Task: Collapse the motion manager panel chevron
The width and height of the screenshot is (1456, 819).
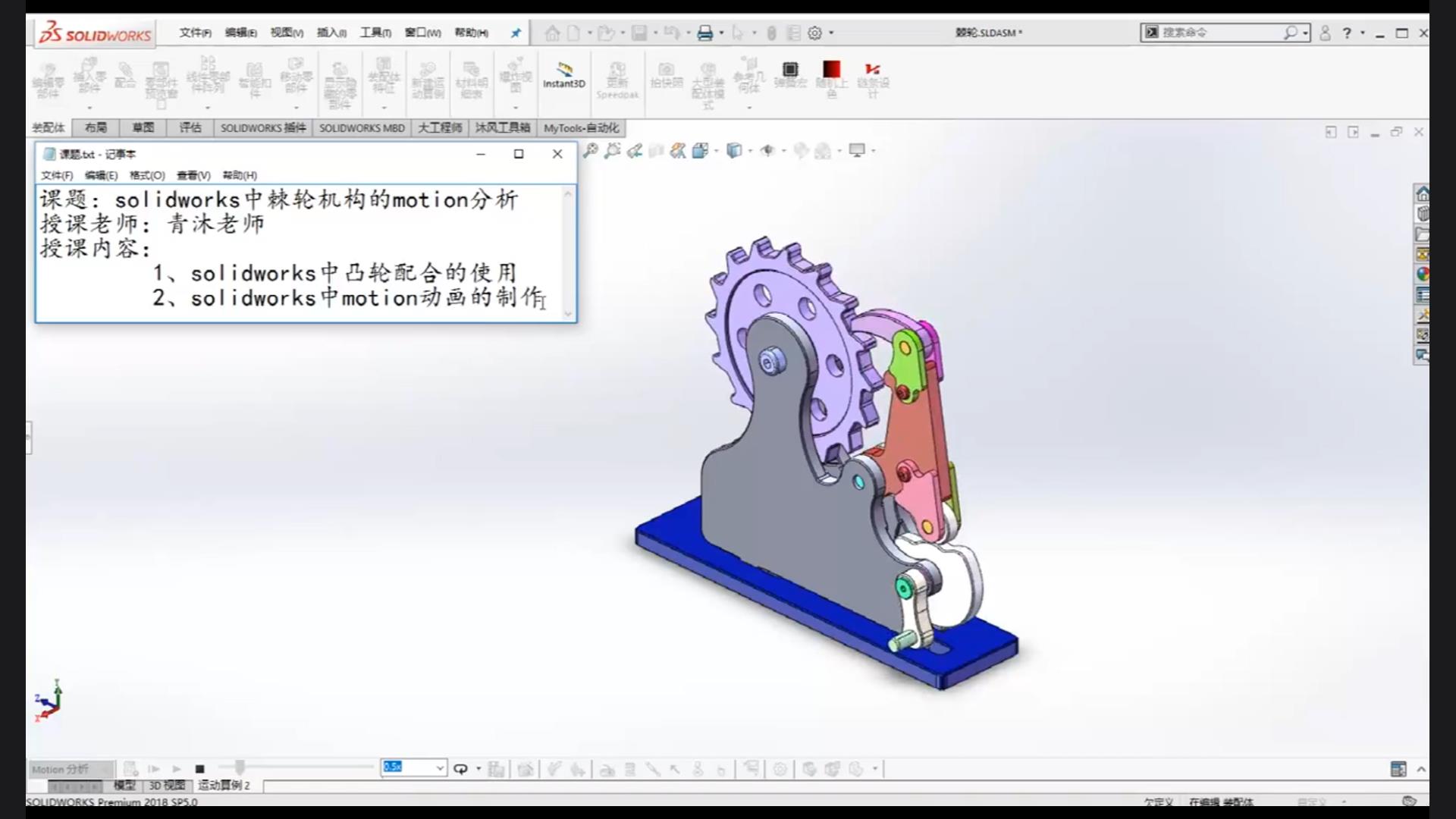Action: [x=1421, y=769]
